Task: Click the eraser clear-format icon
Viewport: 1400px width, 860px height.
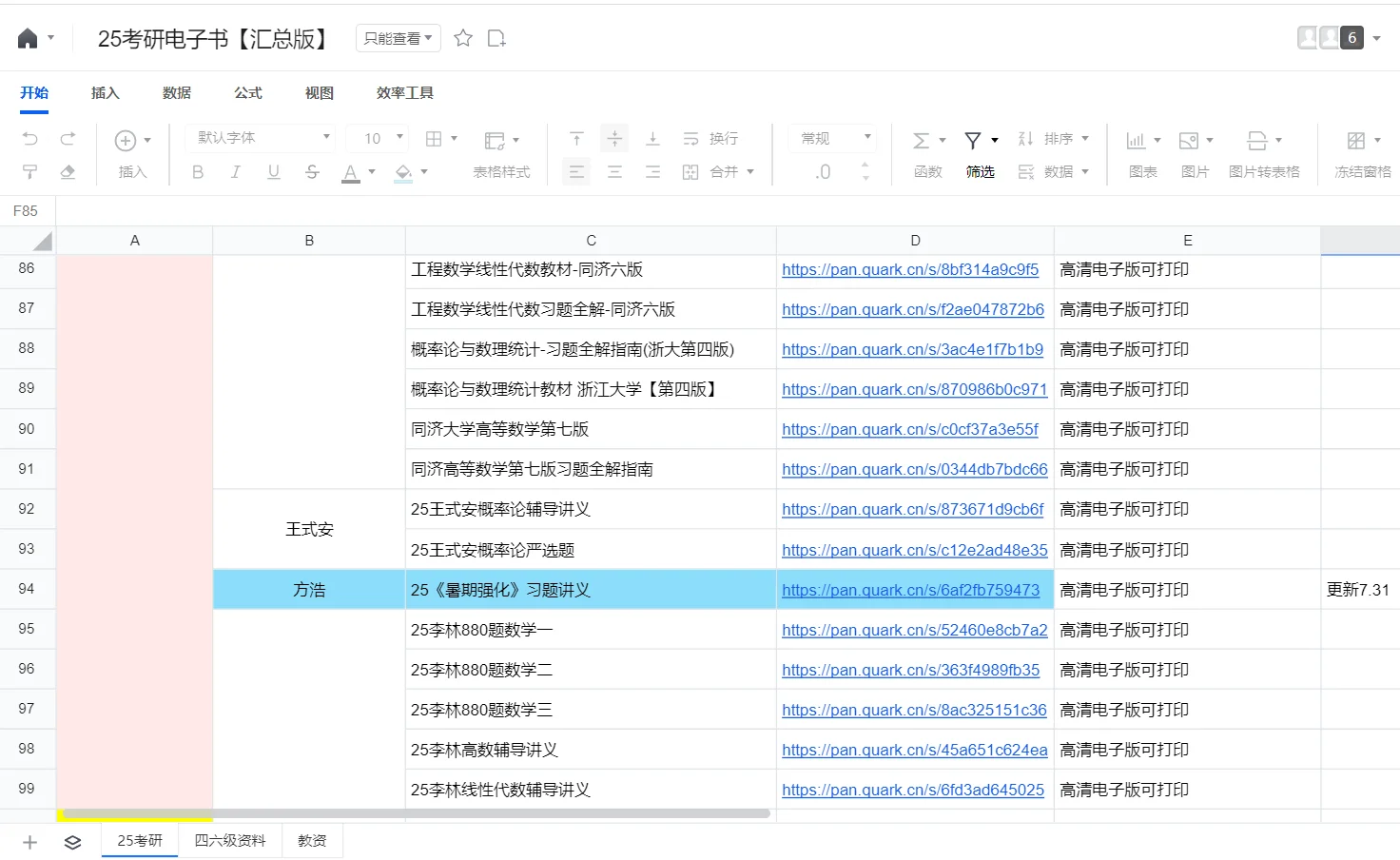Action: pos(68,172)
